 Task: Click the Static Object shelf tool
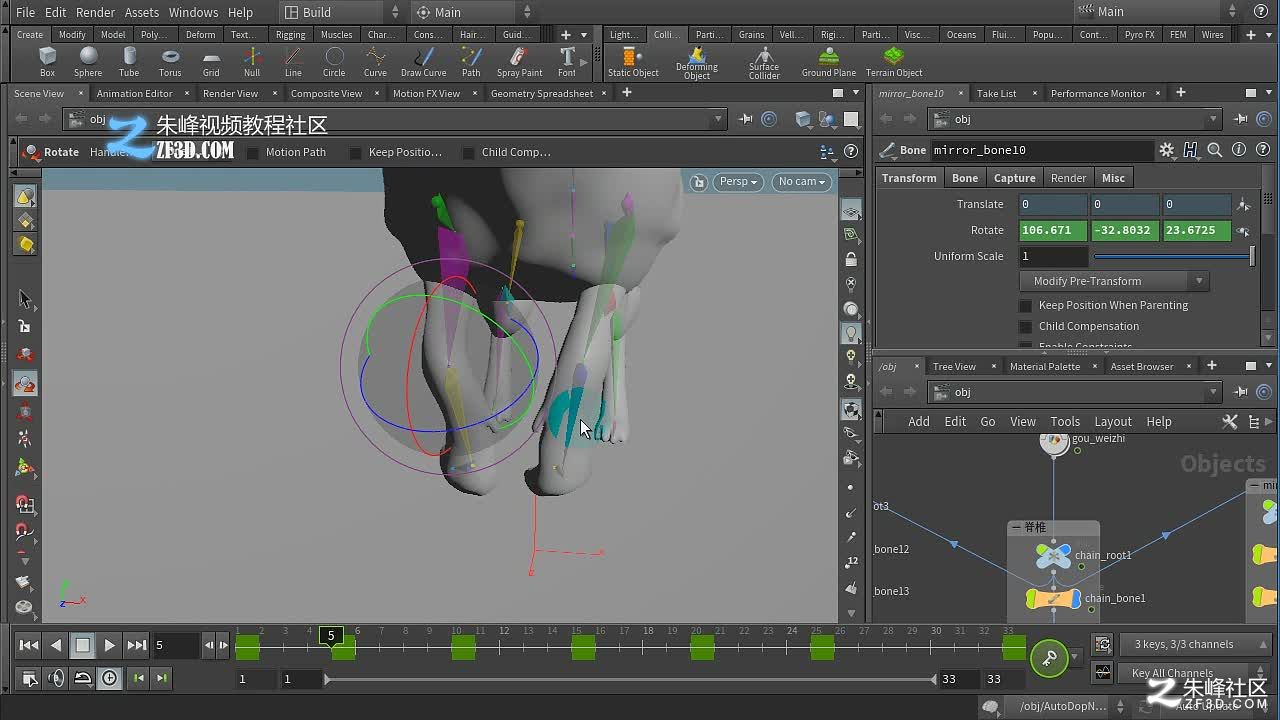click(633, 62)
